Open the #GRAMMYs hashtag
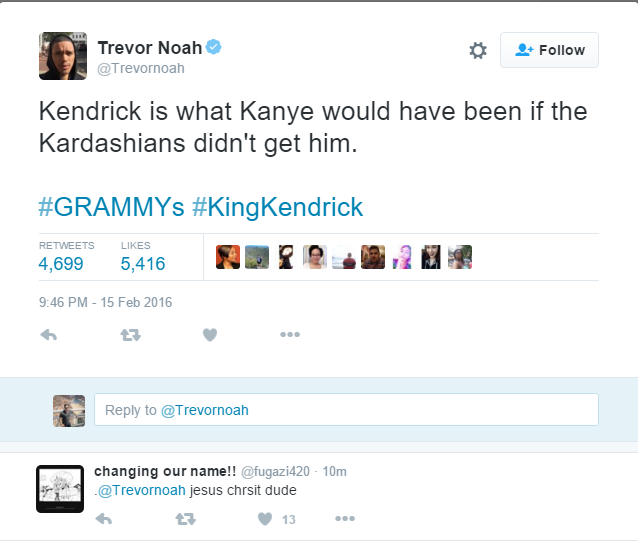Screen dimensions: 638x543 point(111,207)
